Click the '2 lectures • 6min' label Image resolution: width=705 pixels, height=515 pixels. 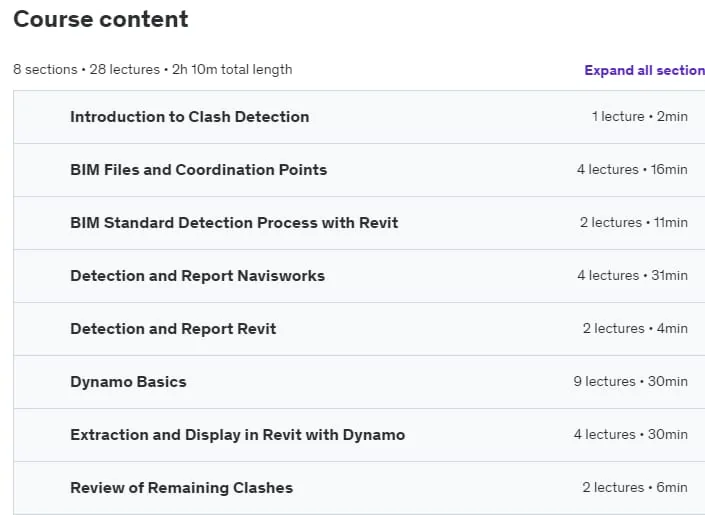[635, 488]
